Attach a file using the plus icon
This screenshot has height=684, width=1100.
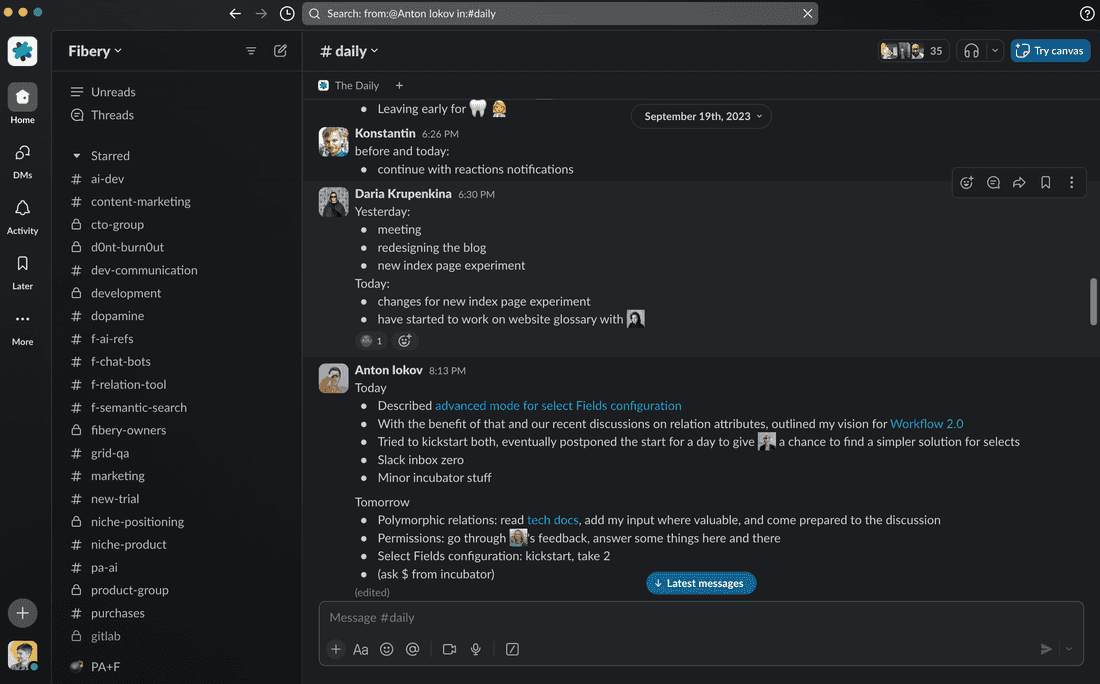[335, 649]
